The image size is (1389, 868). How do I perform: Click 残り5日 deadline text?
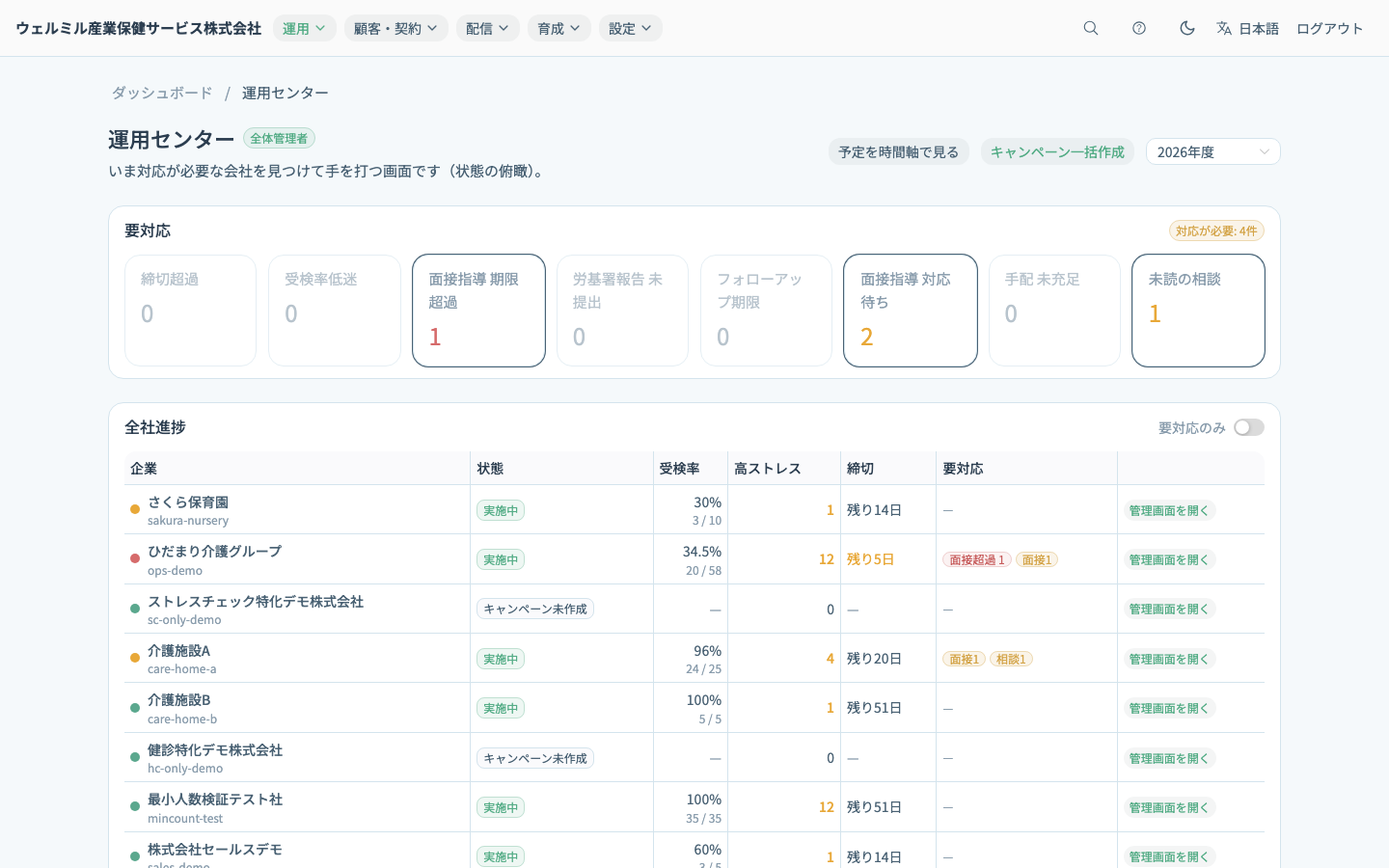tap(870, 559)
